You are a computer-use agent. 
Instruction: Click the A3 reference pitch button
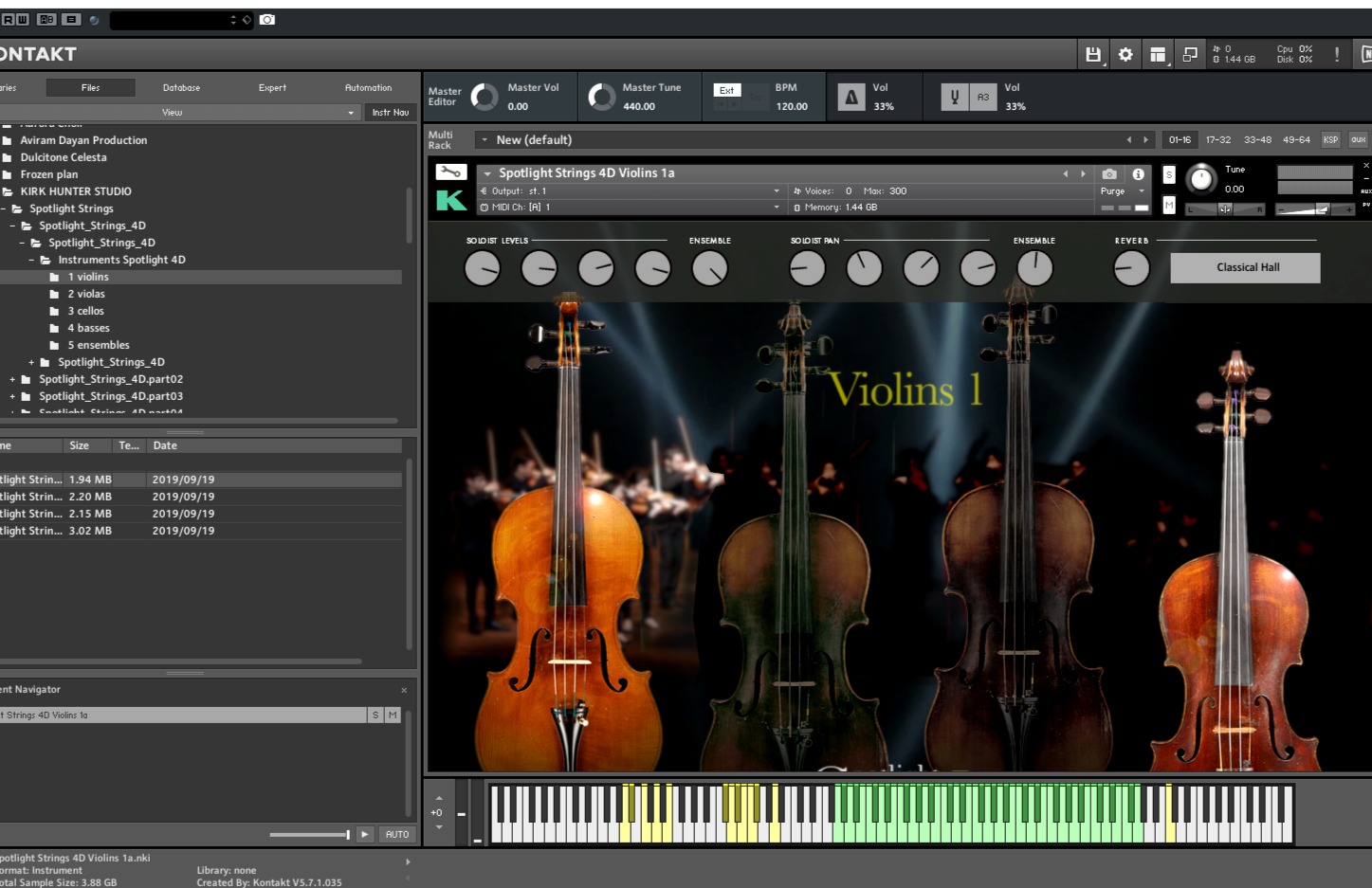pyautogui.click(x=983, y=97)
